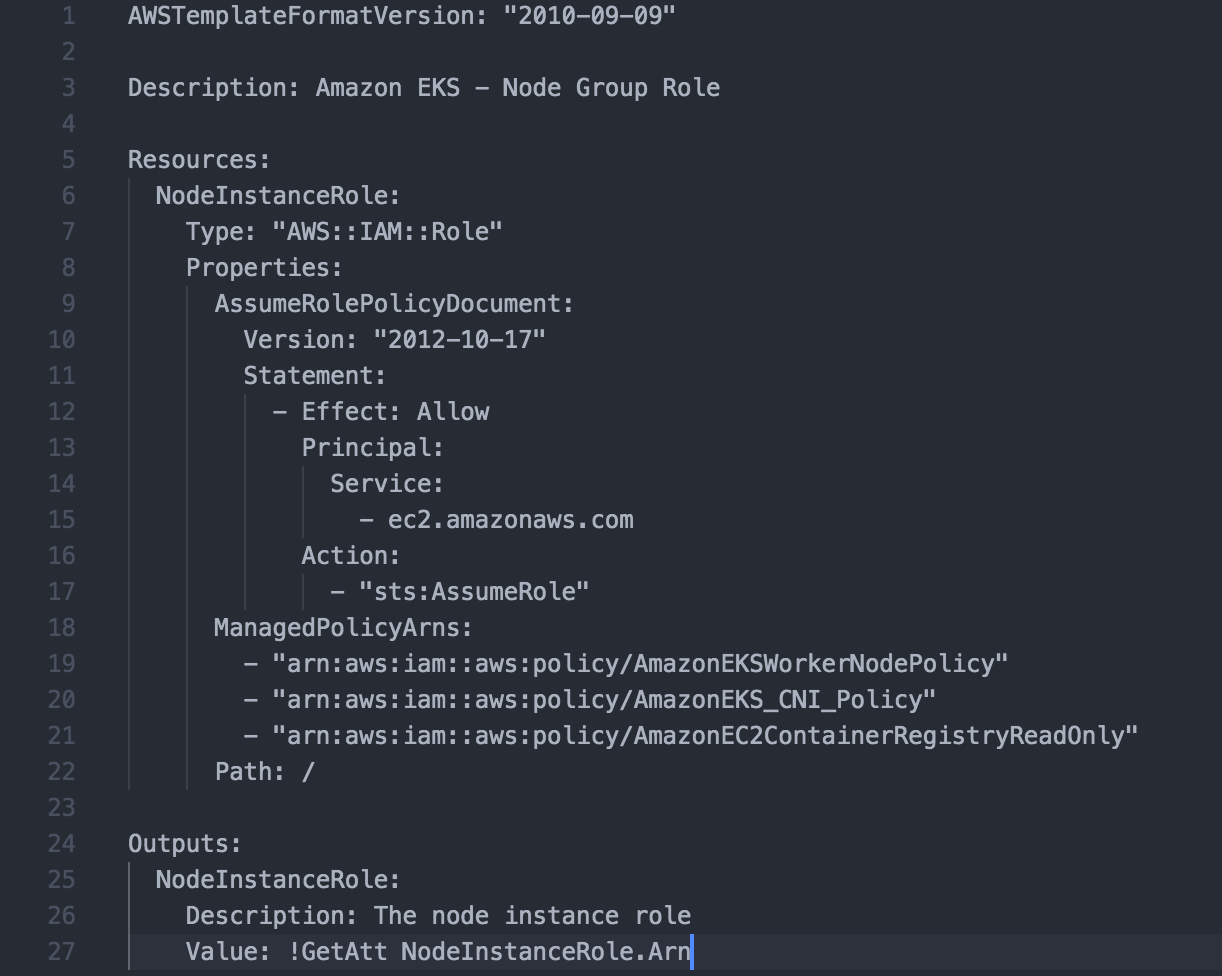The height and width of the screenshot is (976, 1222).
Task: Click the "2012-10-17" version string
Action: coord(459,340)
